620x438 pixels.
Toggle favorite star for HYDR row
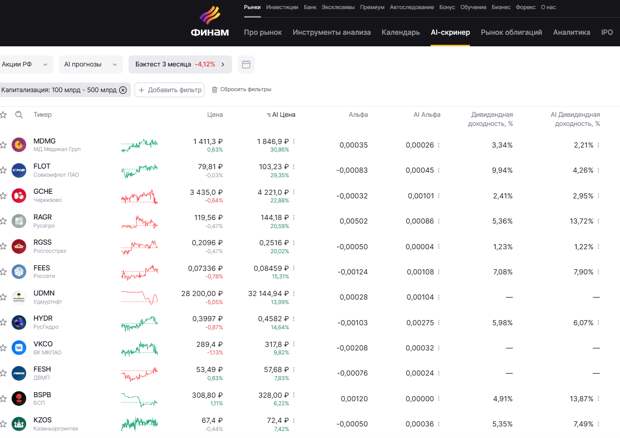5,322
